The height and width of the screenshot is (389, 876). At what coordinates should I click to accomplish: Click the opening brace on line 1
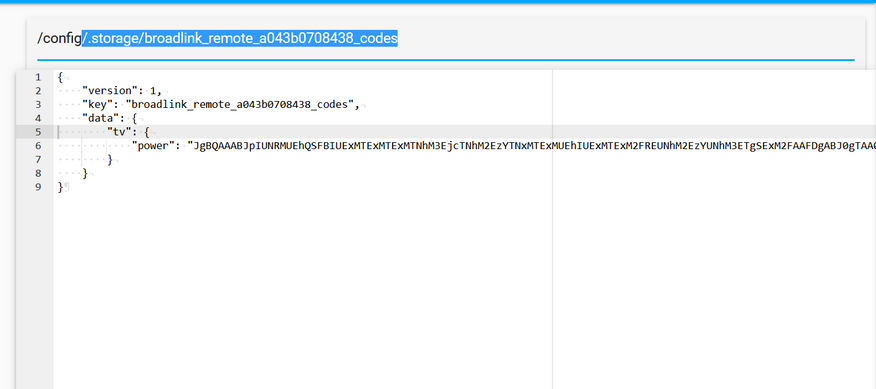pyautogui.click(x=60, y=77)
